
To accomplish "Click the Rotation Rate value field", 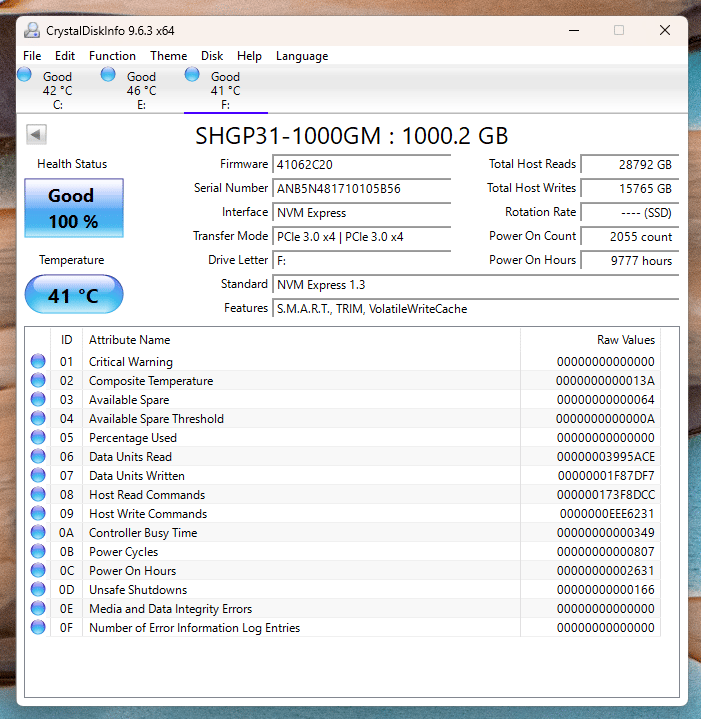I will [x=629, y=213].
